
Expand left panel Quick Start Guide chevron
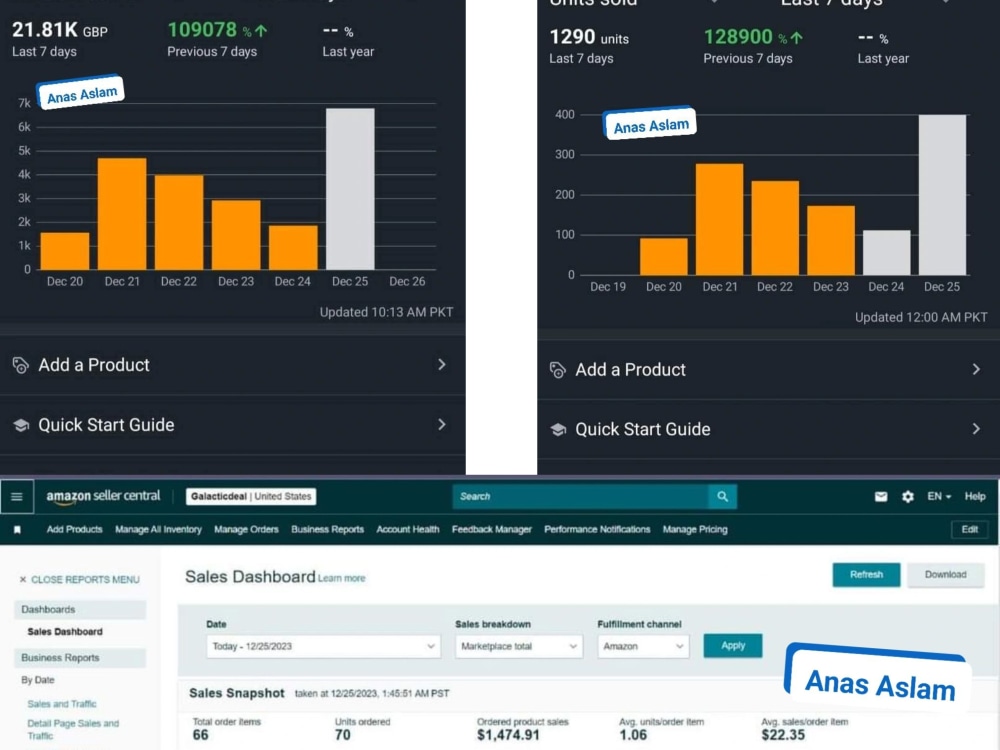click(x=442, y=424)
